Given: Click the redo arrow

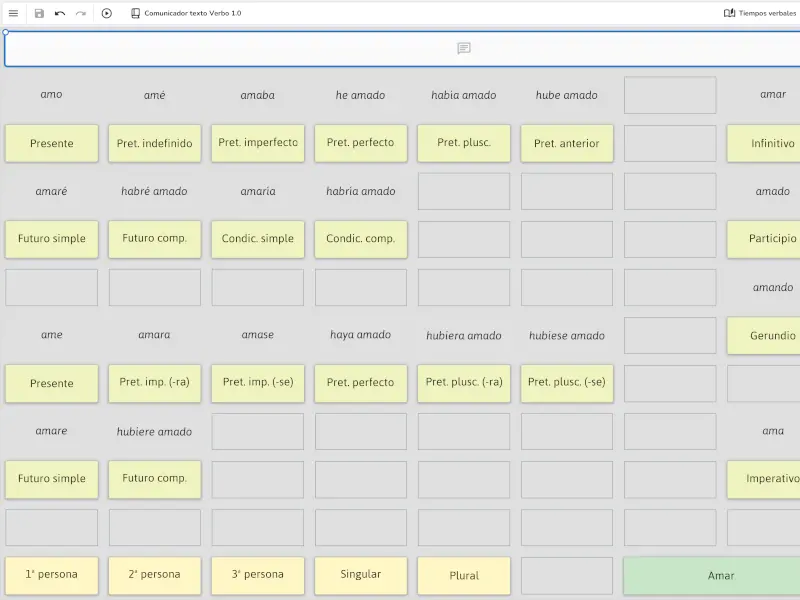Looking at the screenshot, I should coord(81,13).
